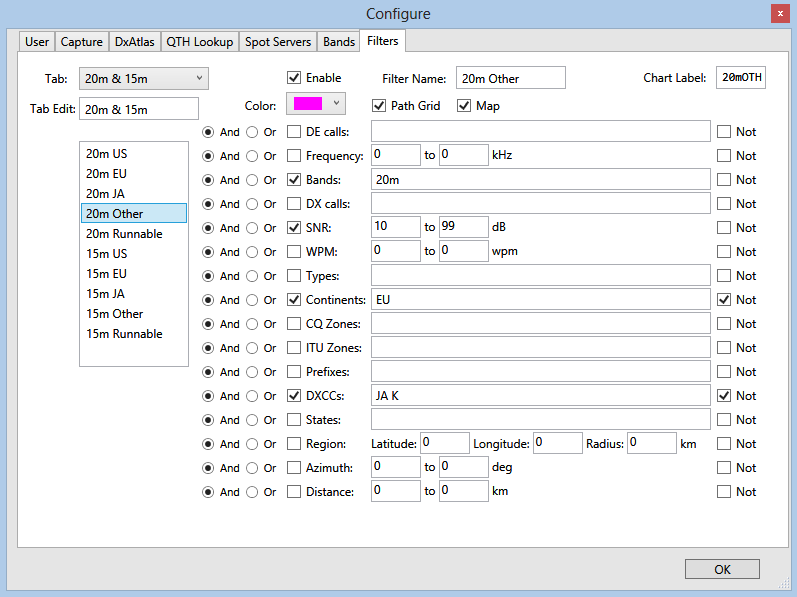
Task: Select Or radio for SNR row
Action: [252, 228]
